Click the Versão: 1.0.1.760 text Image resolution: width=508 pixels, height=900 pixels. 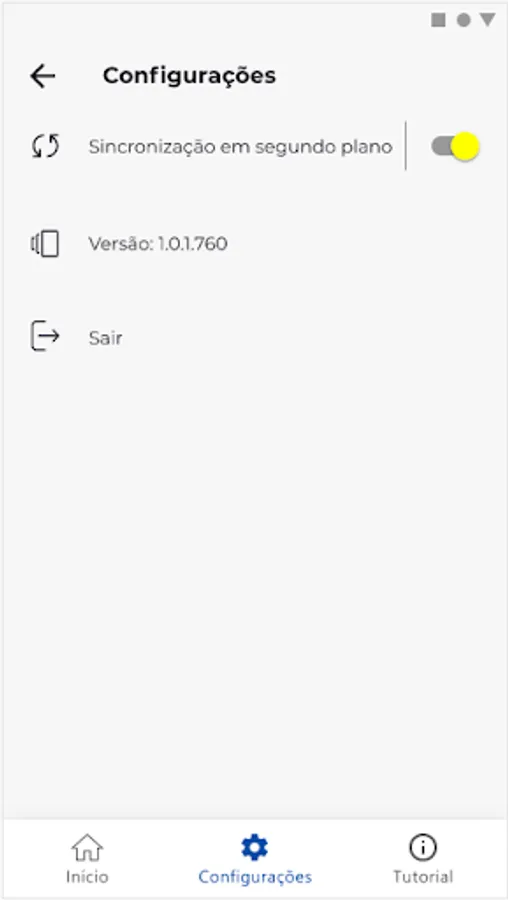click(158, 245)
